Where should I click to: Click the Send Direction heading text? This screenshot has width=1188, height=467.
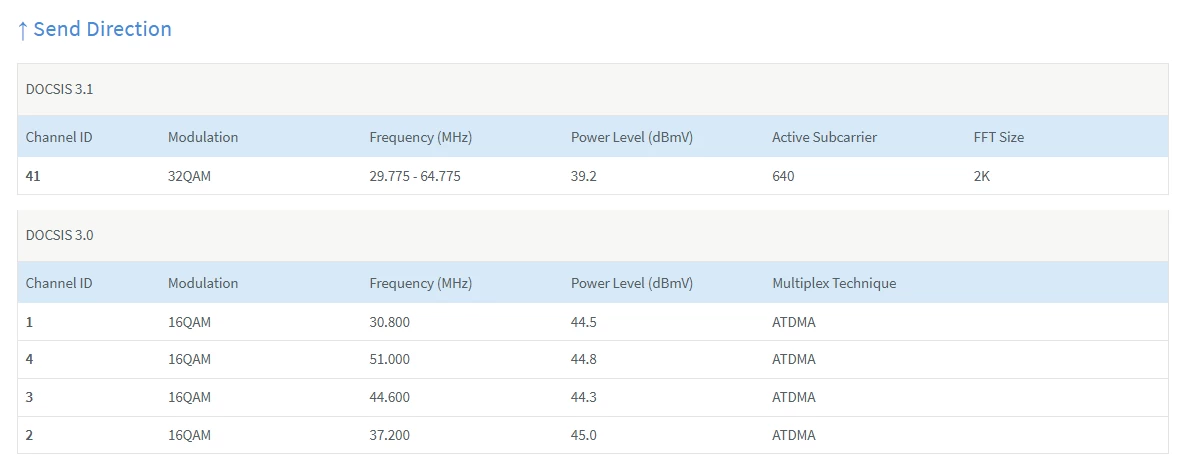pyautogui.click(x=102, y=29)
